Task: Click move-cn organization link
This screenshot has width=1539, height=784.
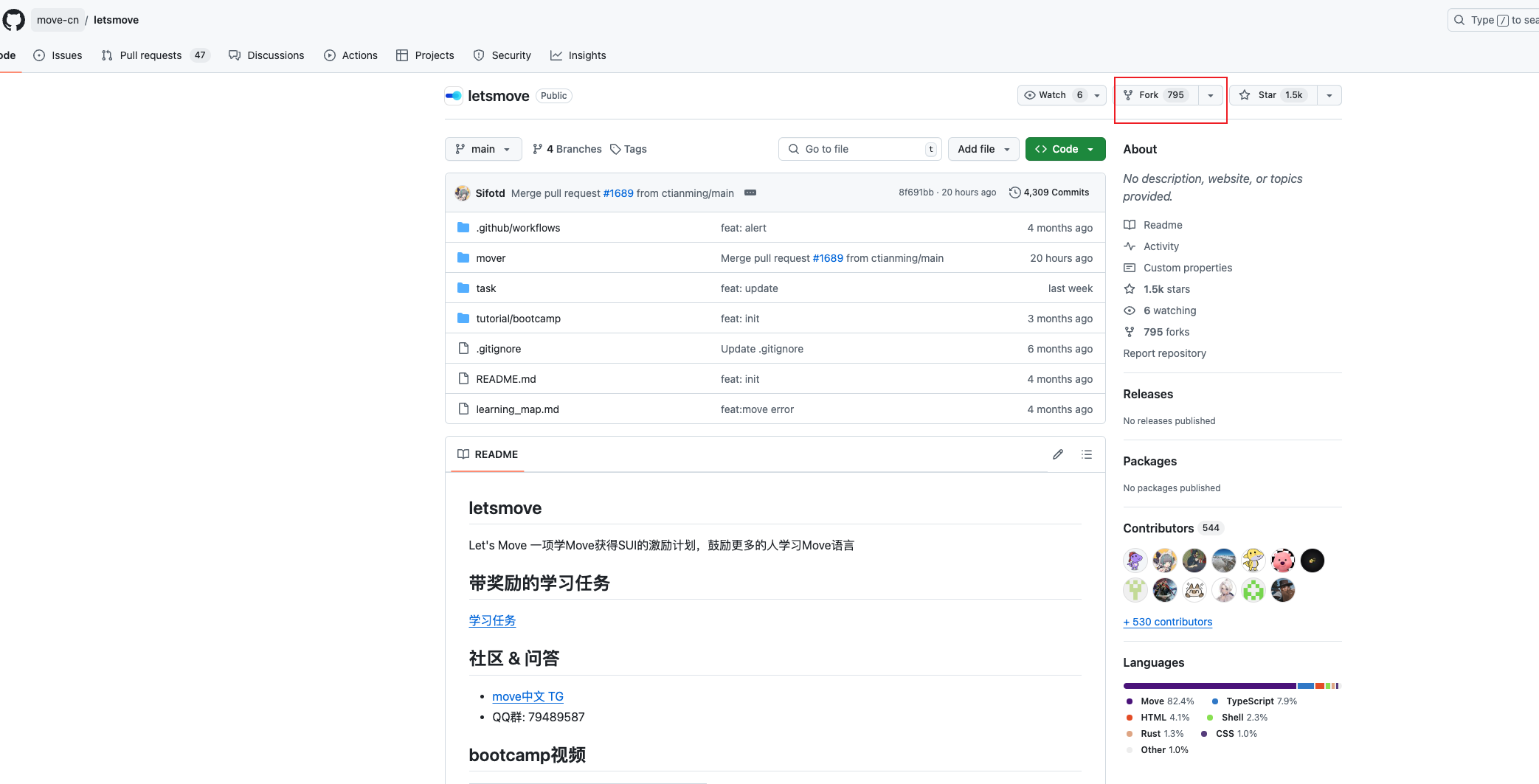Action: click(x=58, y=20)
